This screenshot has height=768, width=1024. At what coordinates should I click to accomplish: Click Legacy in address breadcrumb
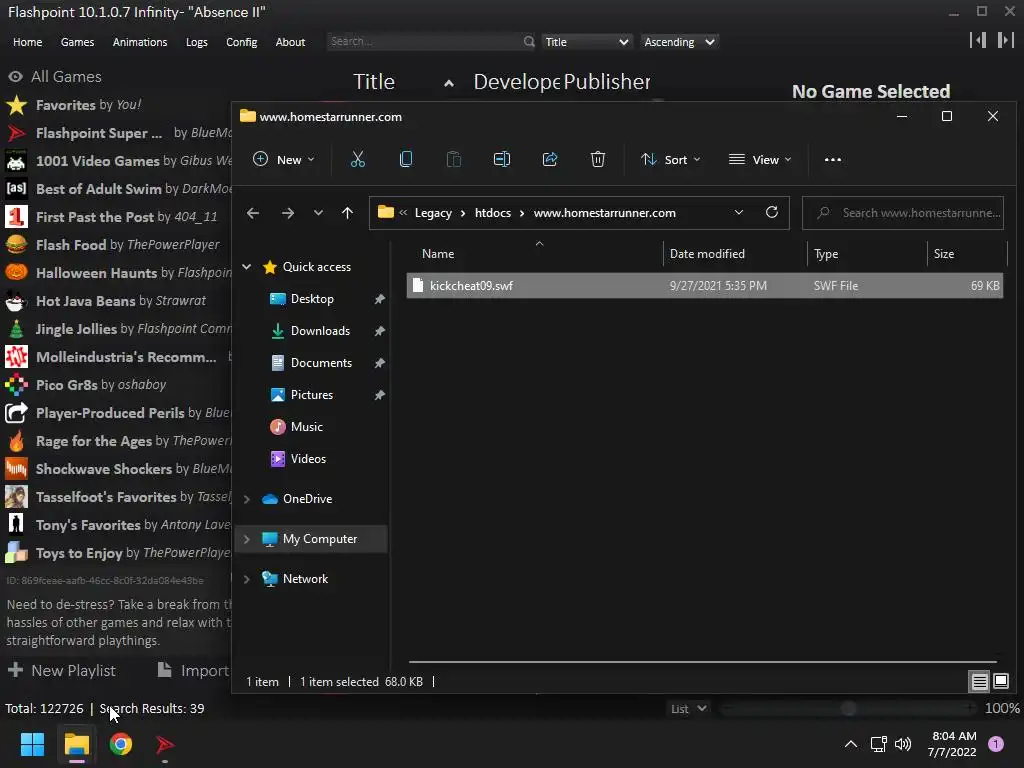click(433, 213)
